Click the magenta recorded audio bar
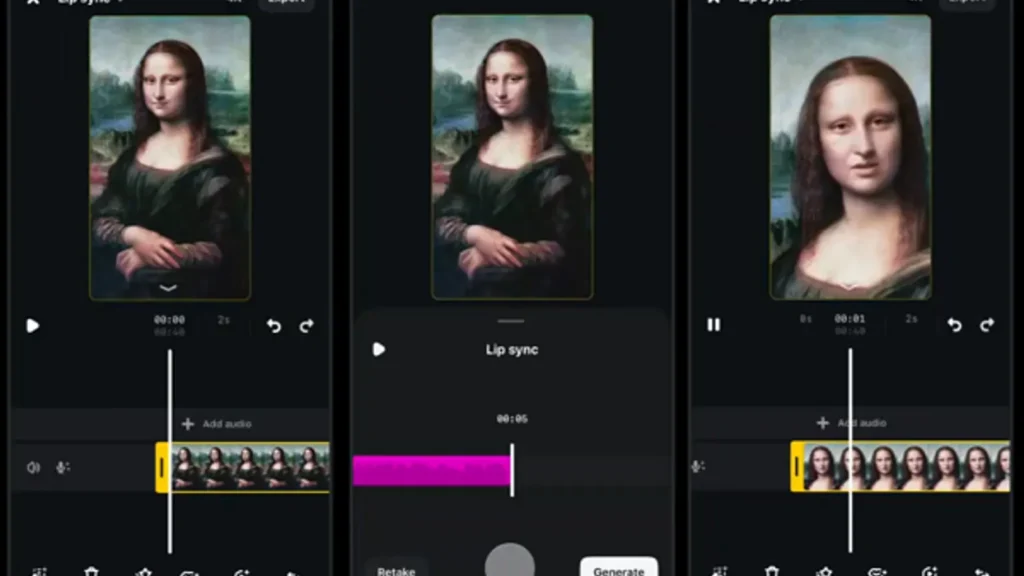 (x=430, y=470)
